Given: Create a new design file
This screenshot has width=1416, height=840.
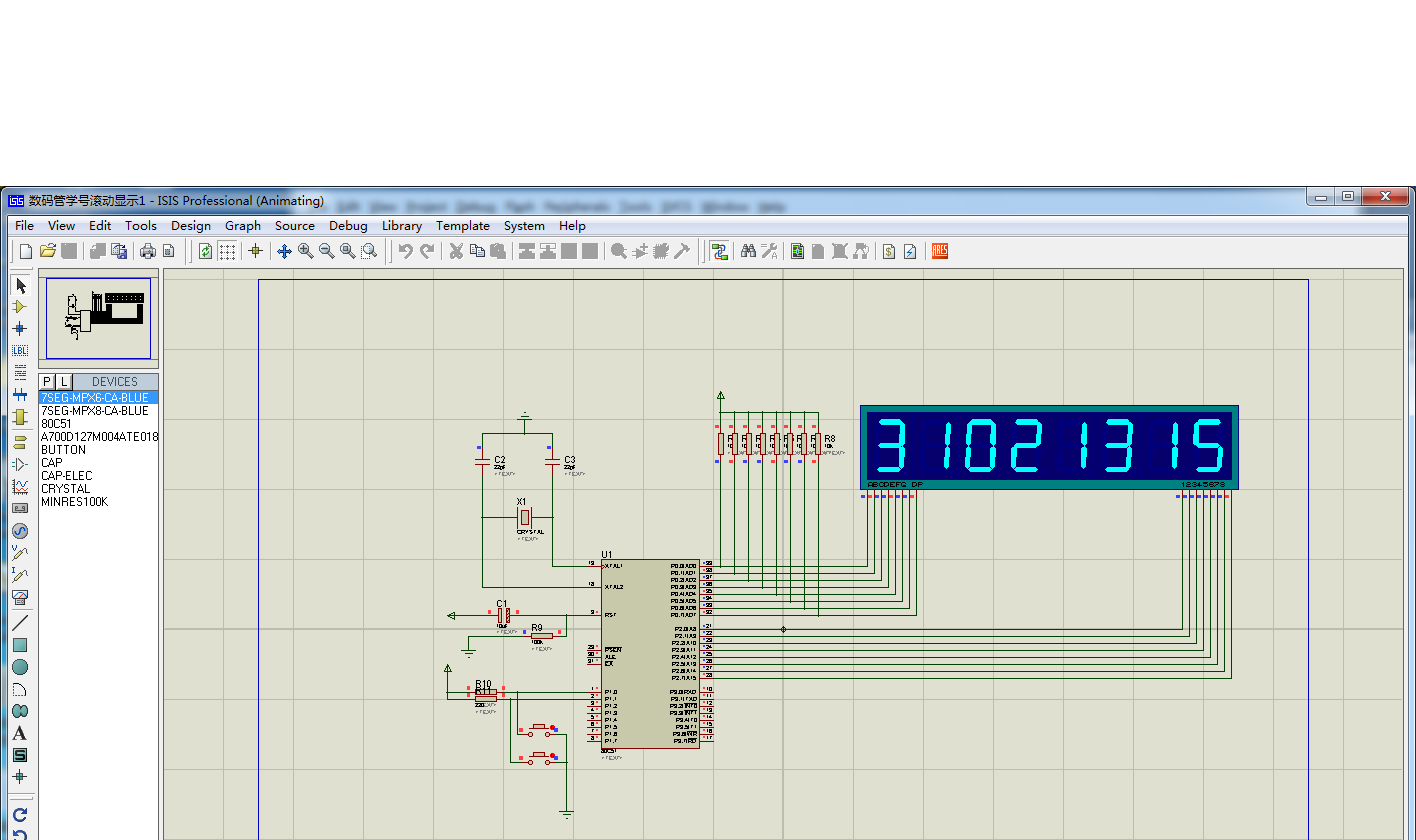Looking at the screenshot, I should pyautogui.click(x=26, y=251).
